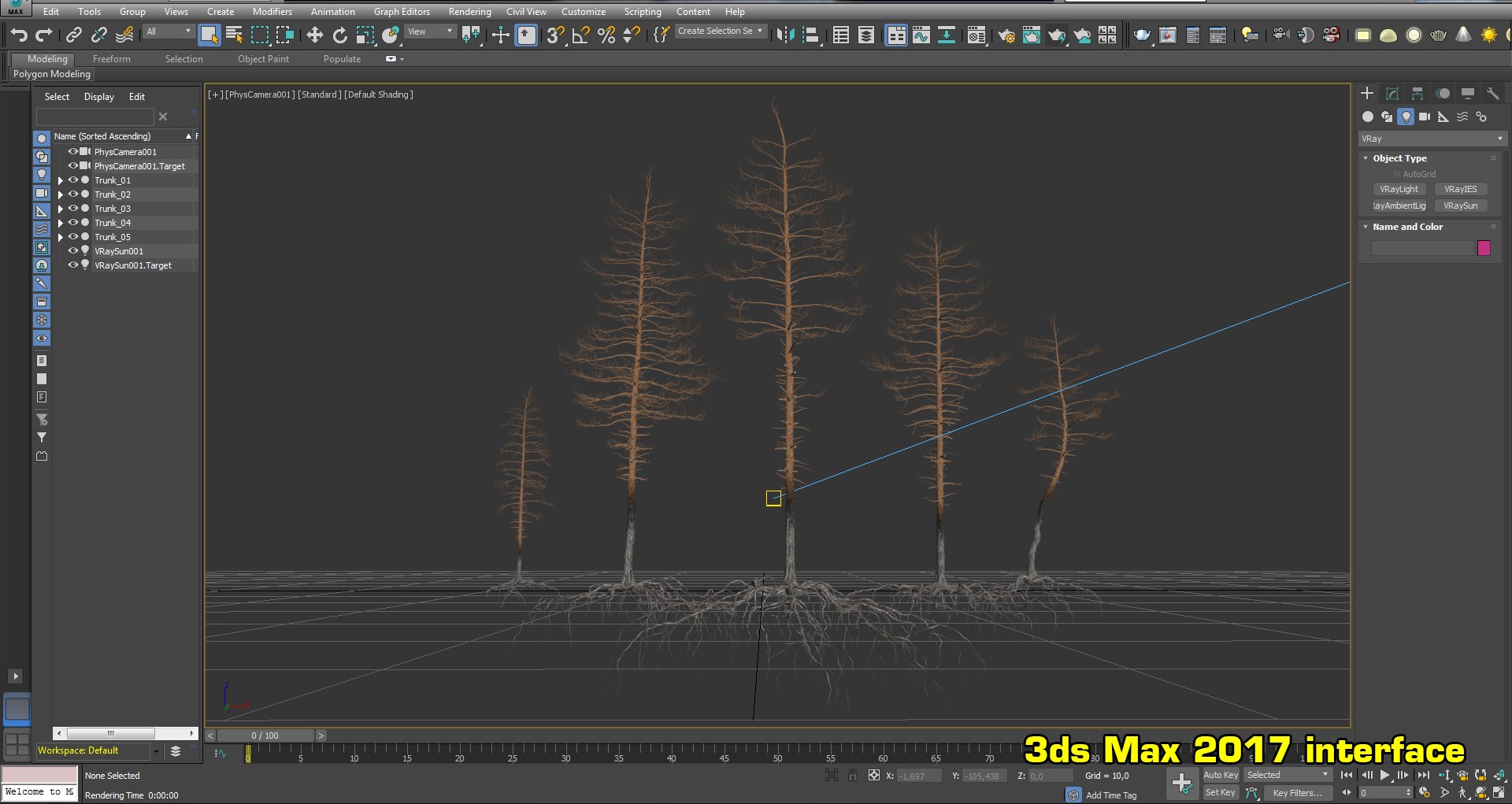
Task: Toggle the Set Key mode
Action: click(x=1221, y=793)
